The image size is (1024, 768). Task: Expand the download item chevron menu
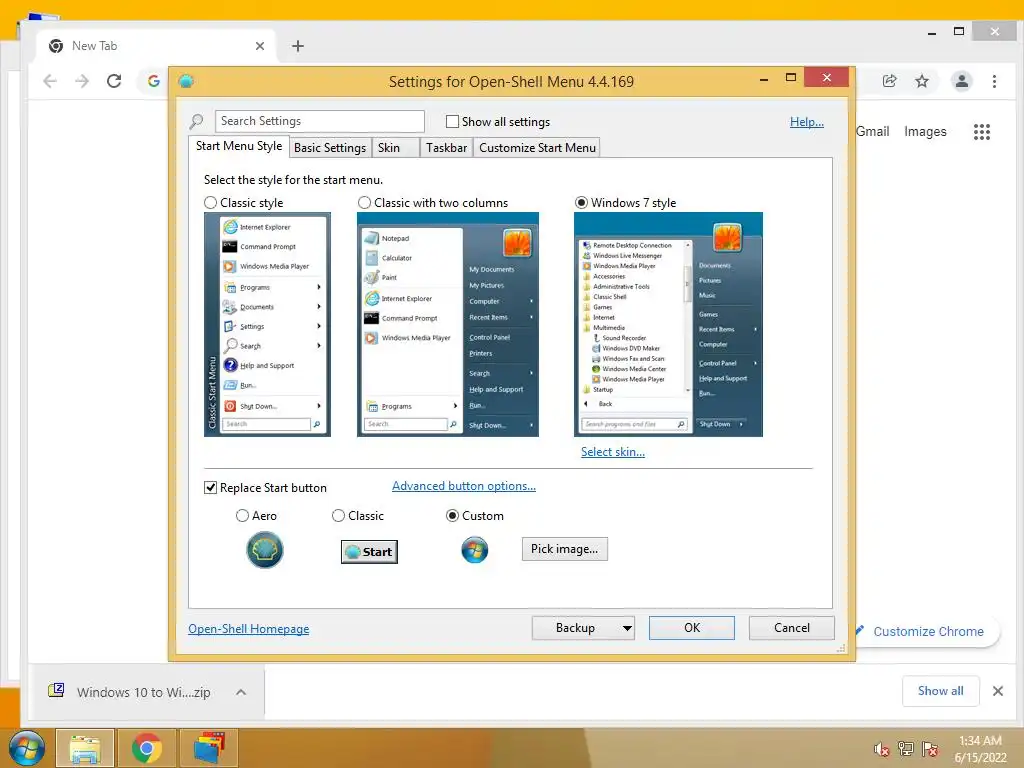(241, 692)
